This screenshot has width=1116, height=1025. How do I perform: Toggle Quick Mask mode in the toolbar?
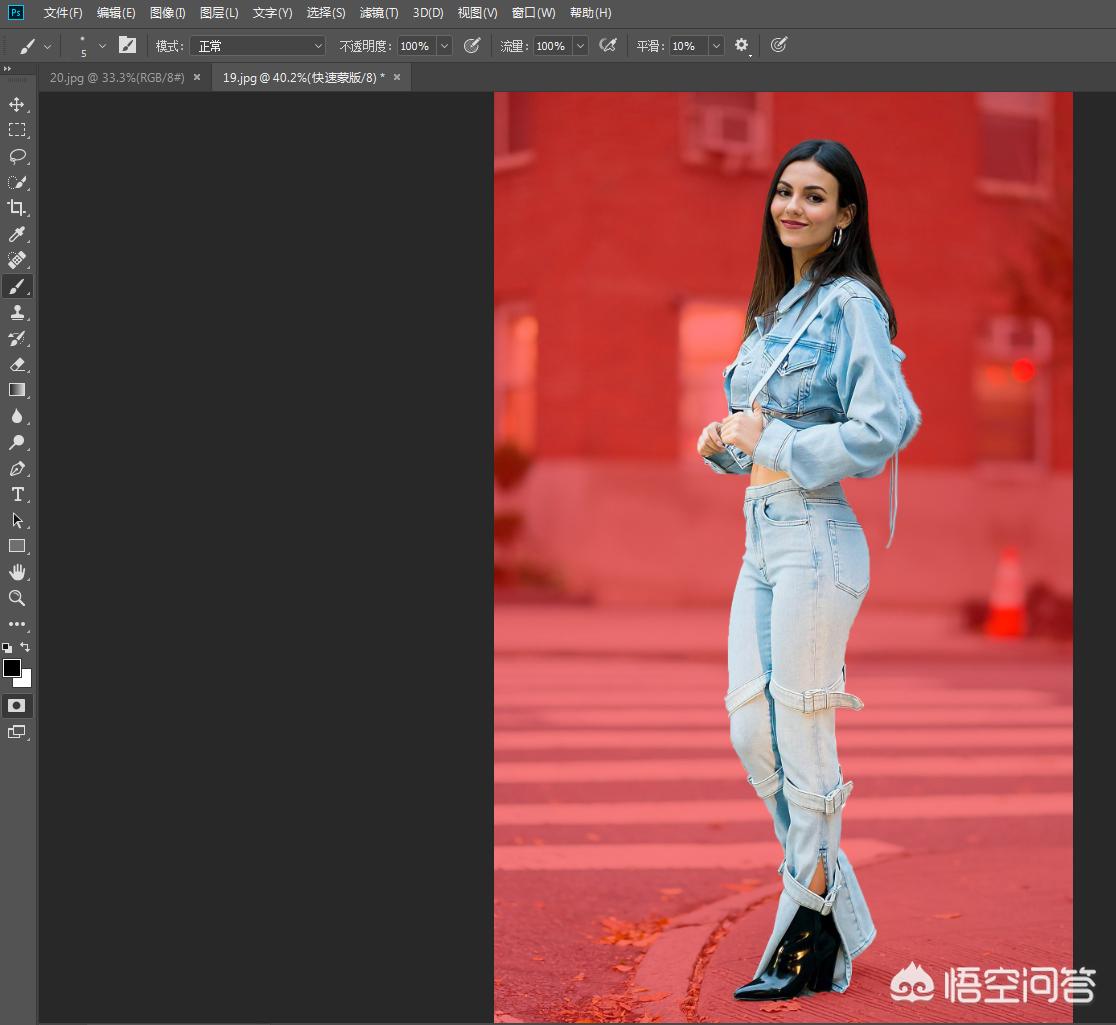pyautogui.click(x=17, y=705)
